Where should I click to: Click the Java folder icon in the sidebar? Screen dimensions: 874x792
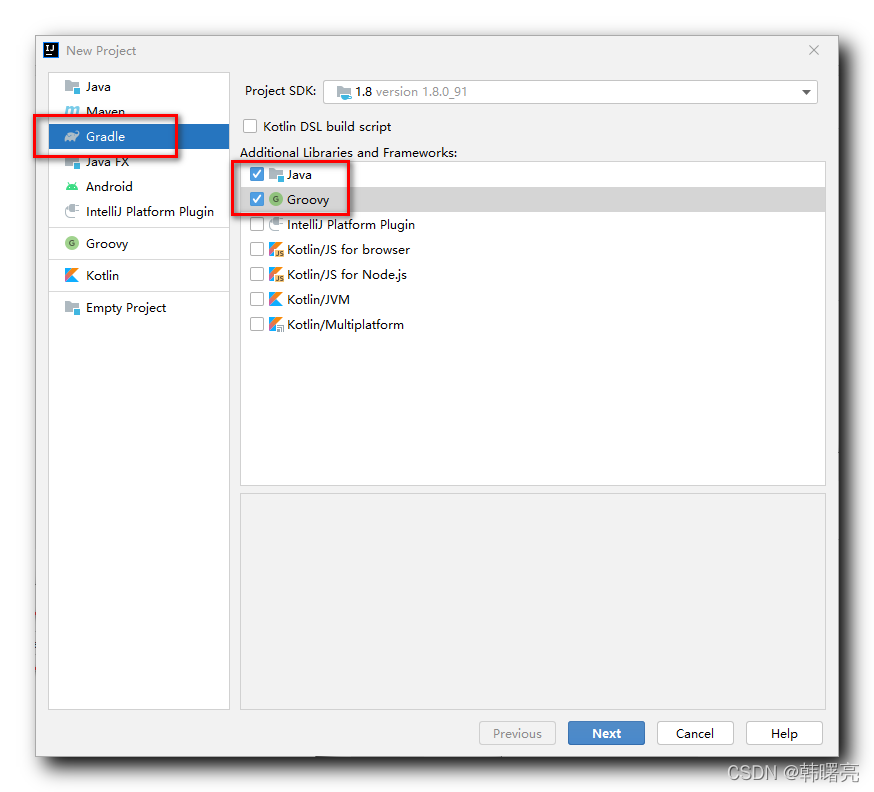pyautogui.click(x=72, y=86)
